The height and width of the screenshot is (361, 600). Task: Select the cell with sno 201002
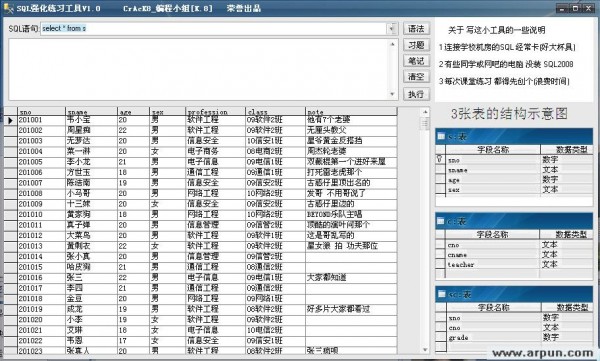pyautogui.click(x=41, y=131)
